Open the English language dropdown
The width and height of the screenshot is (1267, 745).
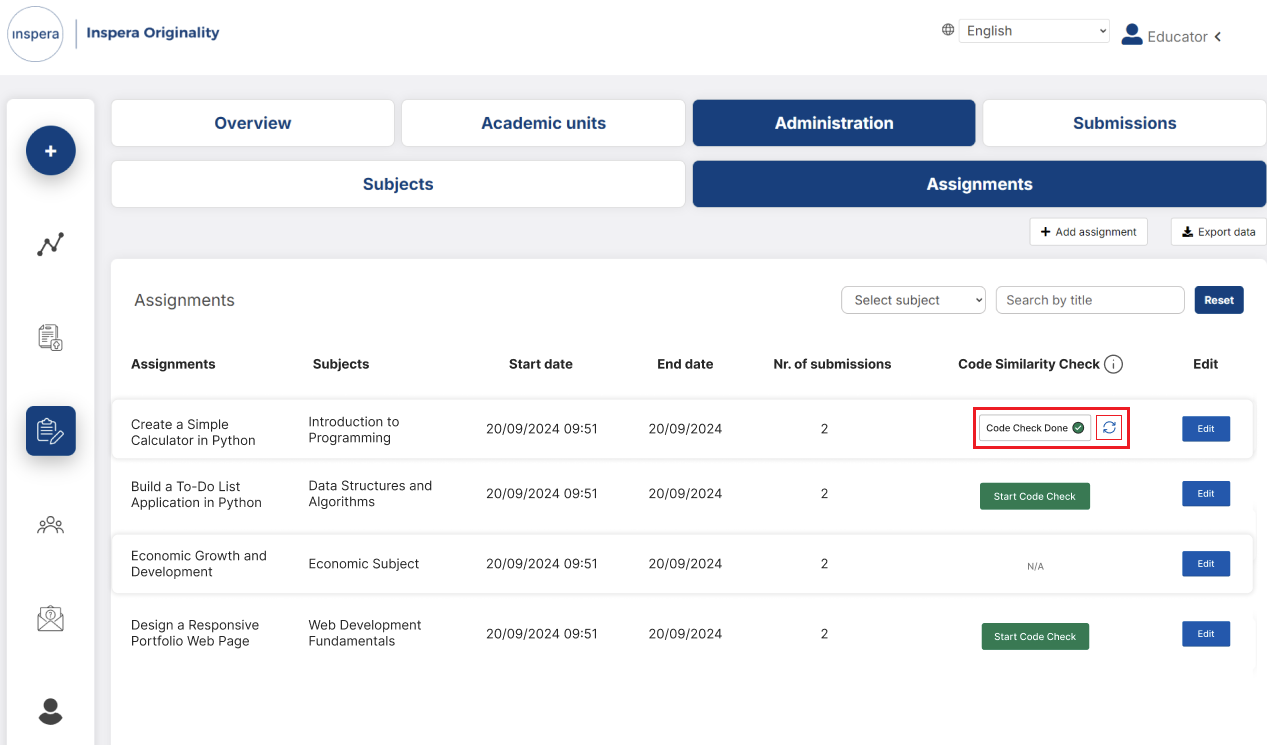(1034, 31)
